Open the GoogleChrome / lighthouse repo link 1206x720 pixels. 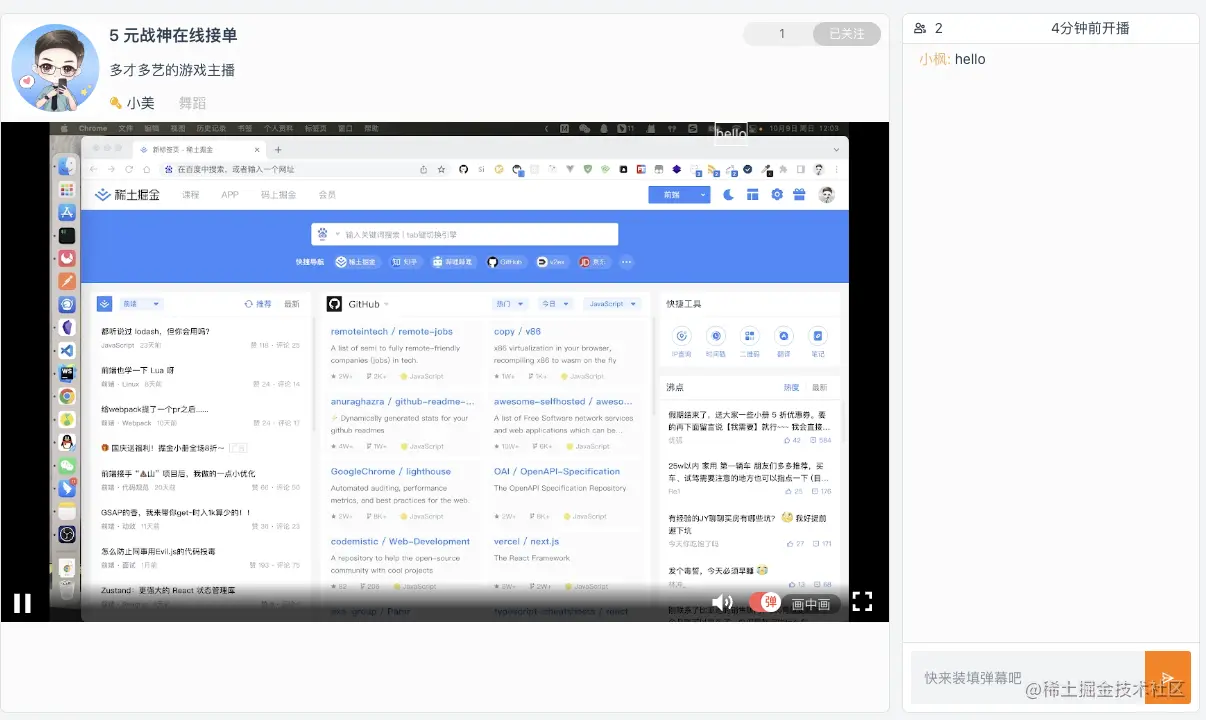pos(391,471)
